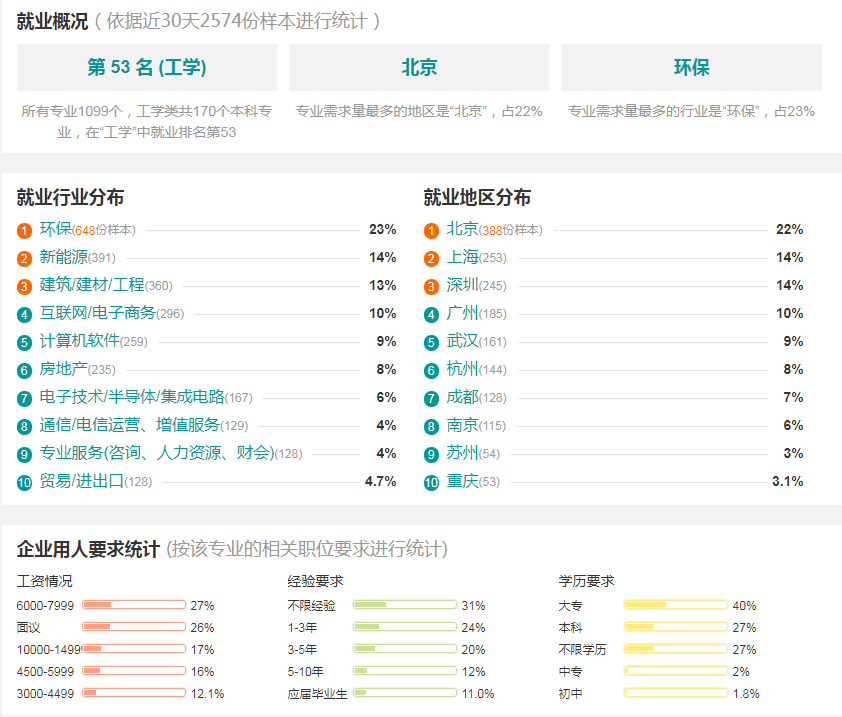Open the 通信/电信运营、增值服务 link
Screen dimensions: 842x717
(x=129, y=425)
